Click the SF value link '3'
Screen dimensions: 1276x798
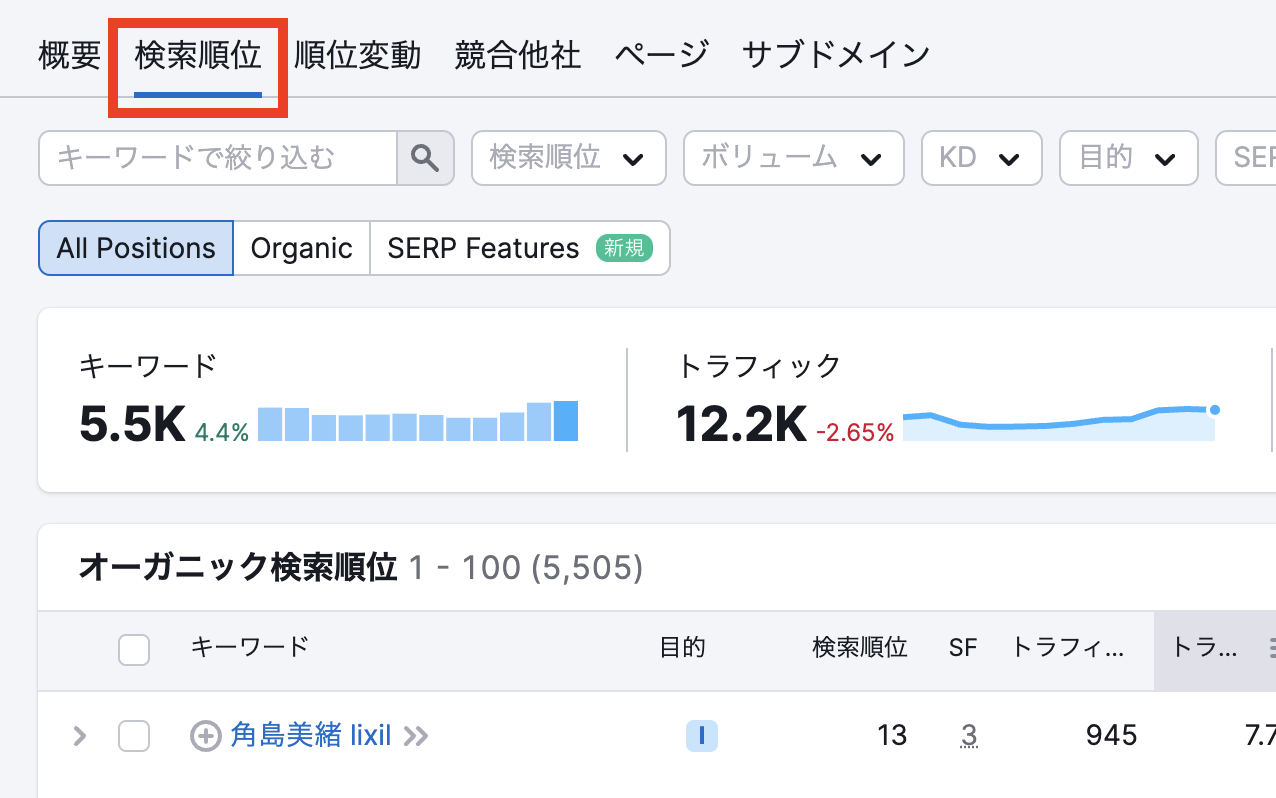tap(968, 736)
